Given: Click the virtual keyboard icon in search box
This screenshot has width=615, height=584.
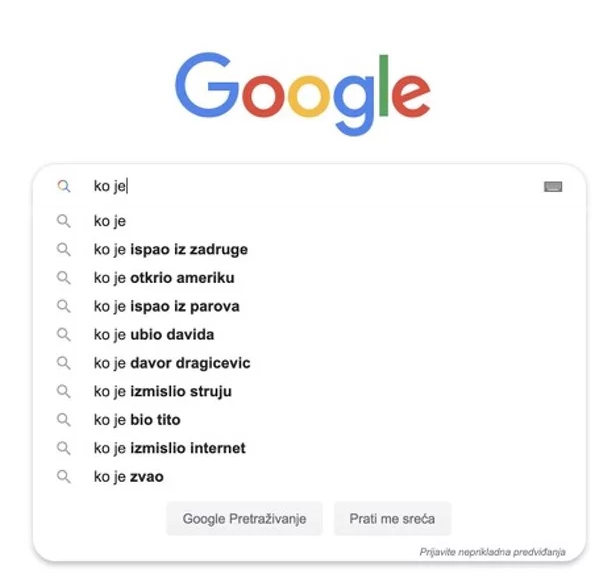Looking at the screenshot, I should [x=552, y=186].
